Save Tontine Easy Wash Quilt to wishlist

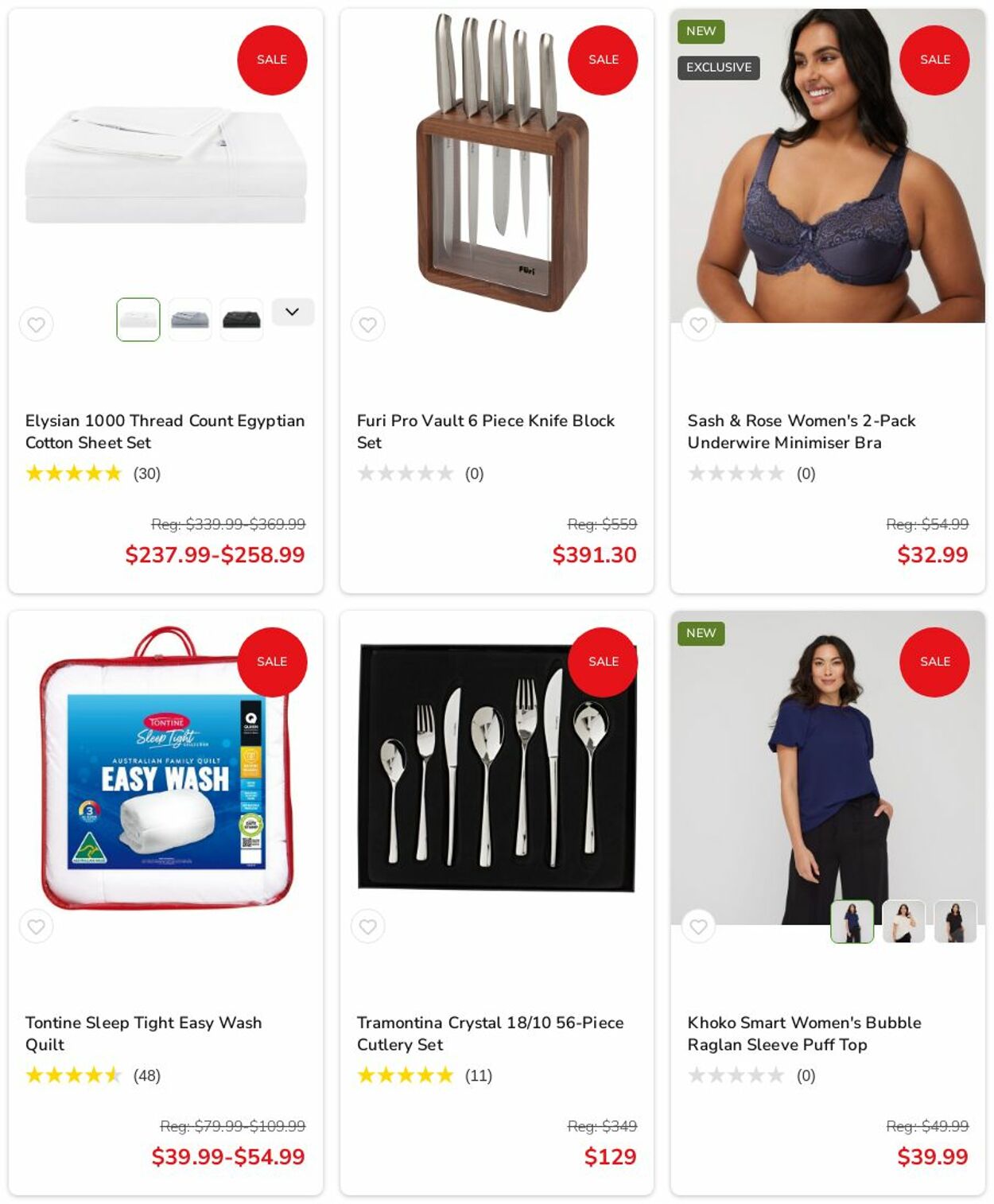tap(36, 926)
